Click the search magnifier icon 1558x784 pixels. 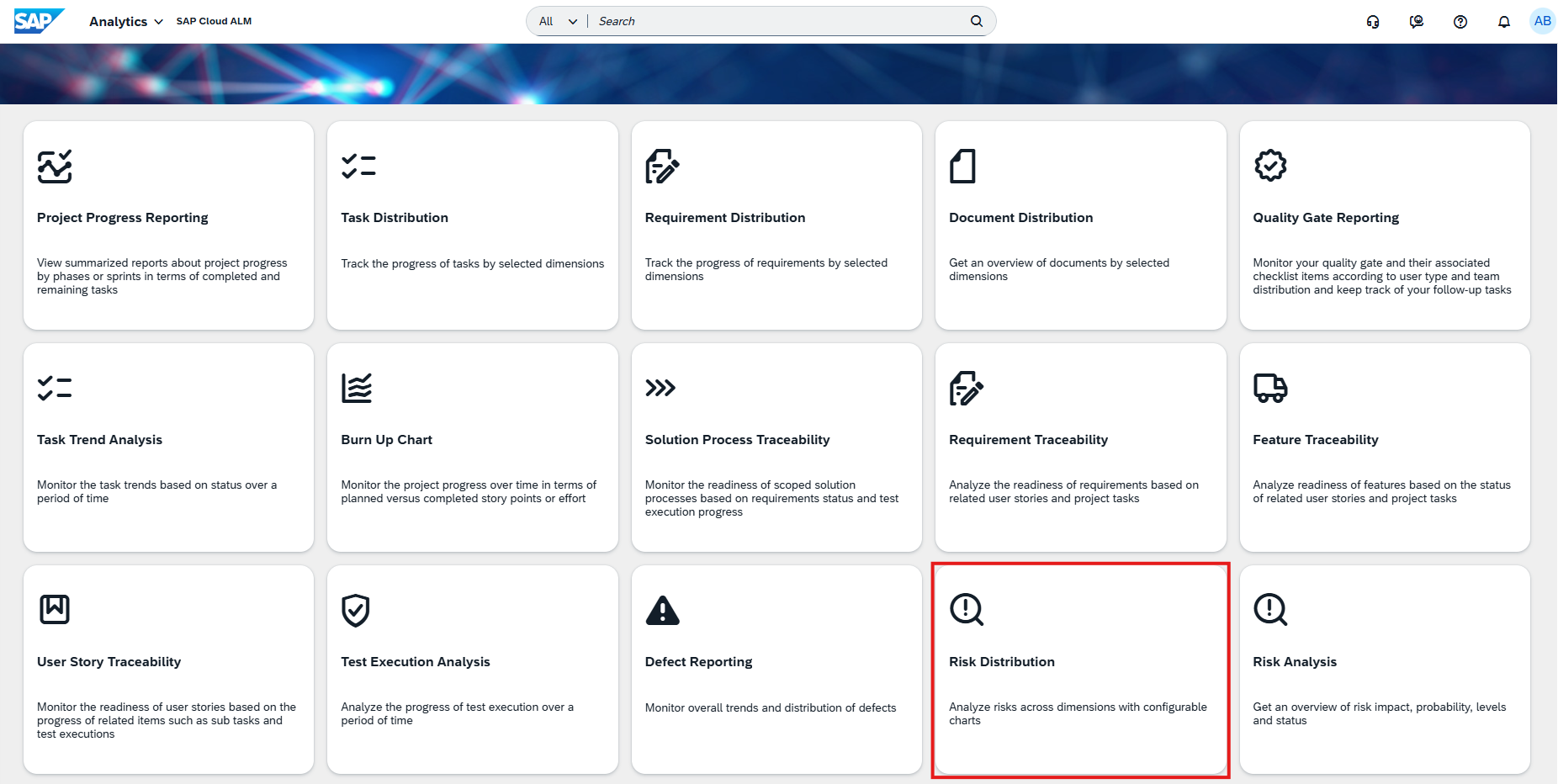[976, 21]
